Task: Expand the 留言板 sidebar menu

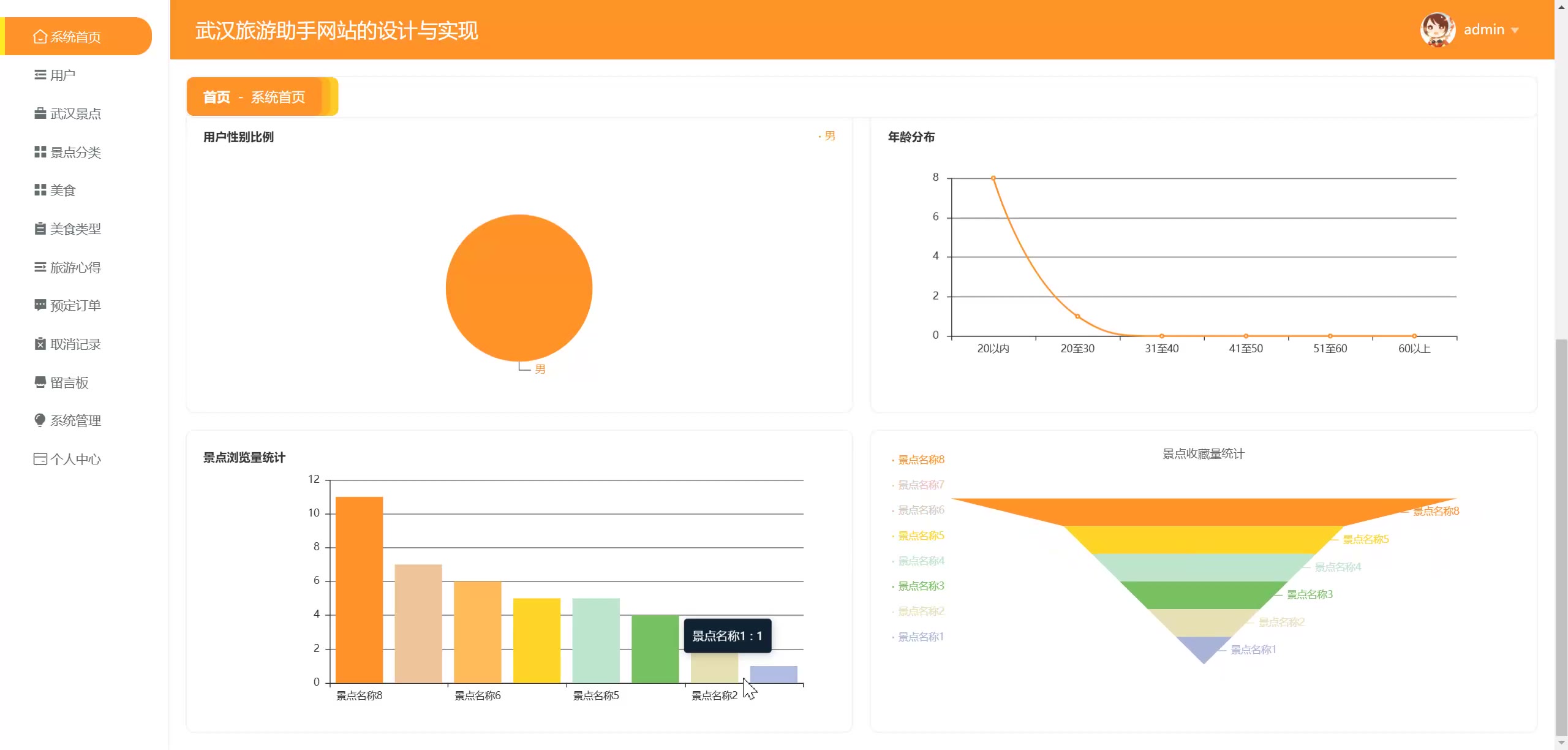Action: [69, 382]
